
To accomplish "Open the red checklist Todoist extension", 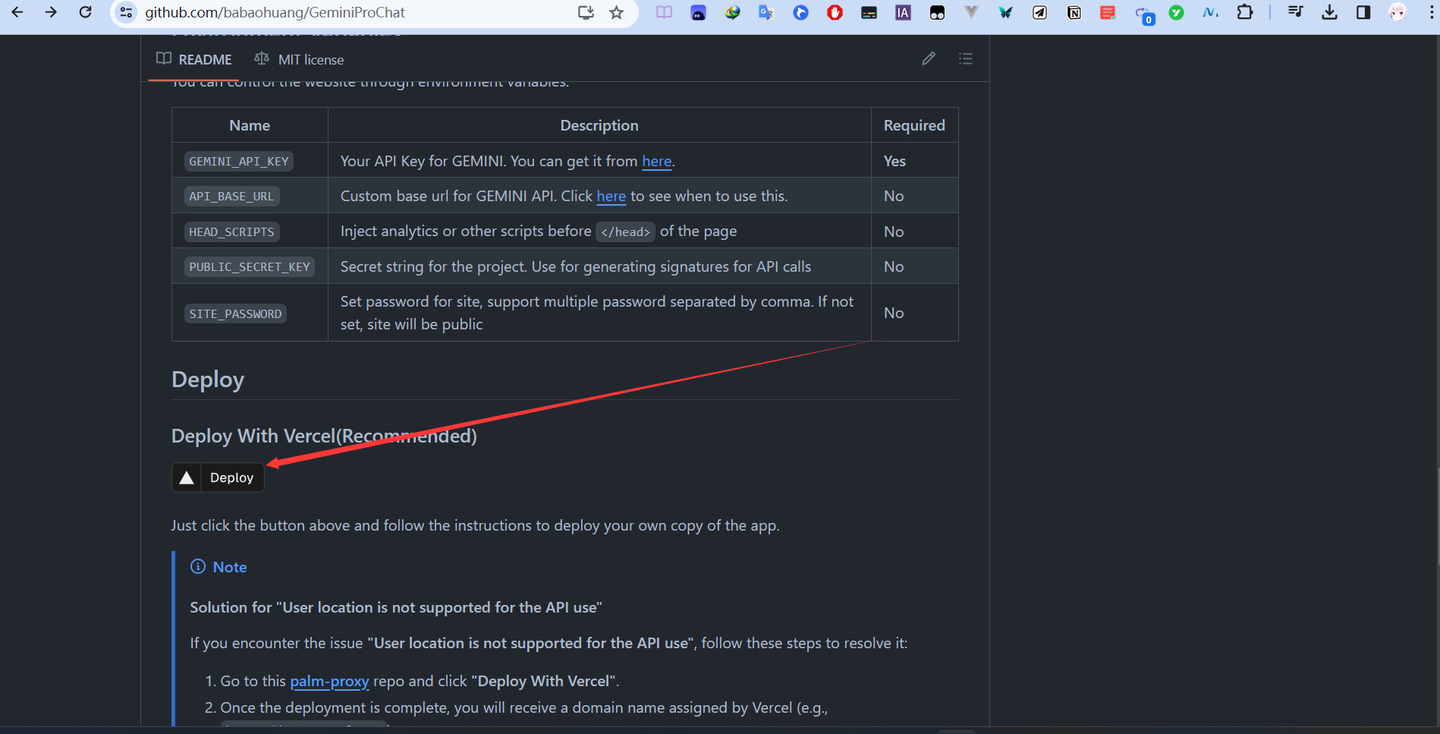I will pyautogui.click(x=1108, y=13).
